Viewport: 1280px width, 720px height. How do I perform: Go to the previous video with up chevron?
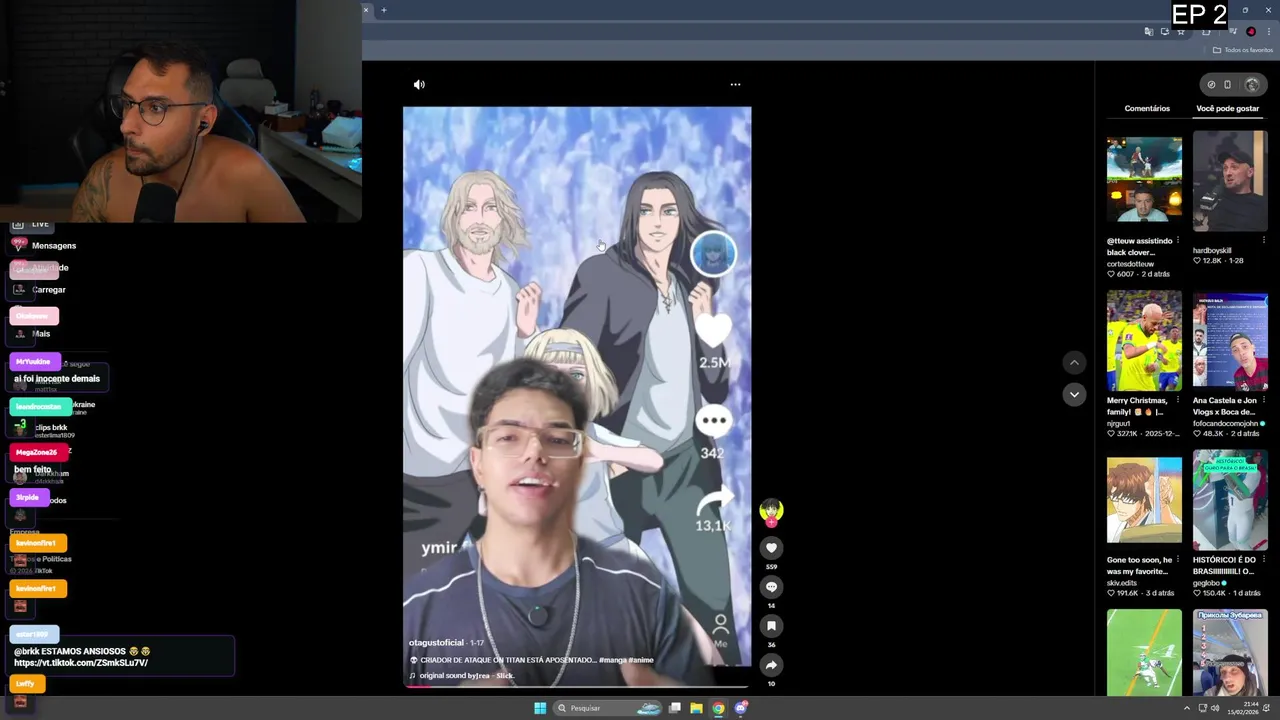(x=1074, y=362)
